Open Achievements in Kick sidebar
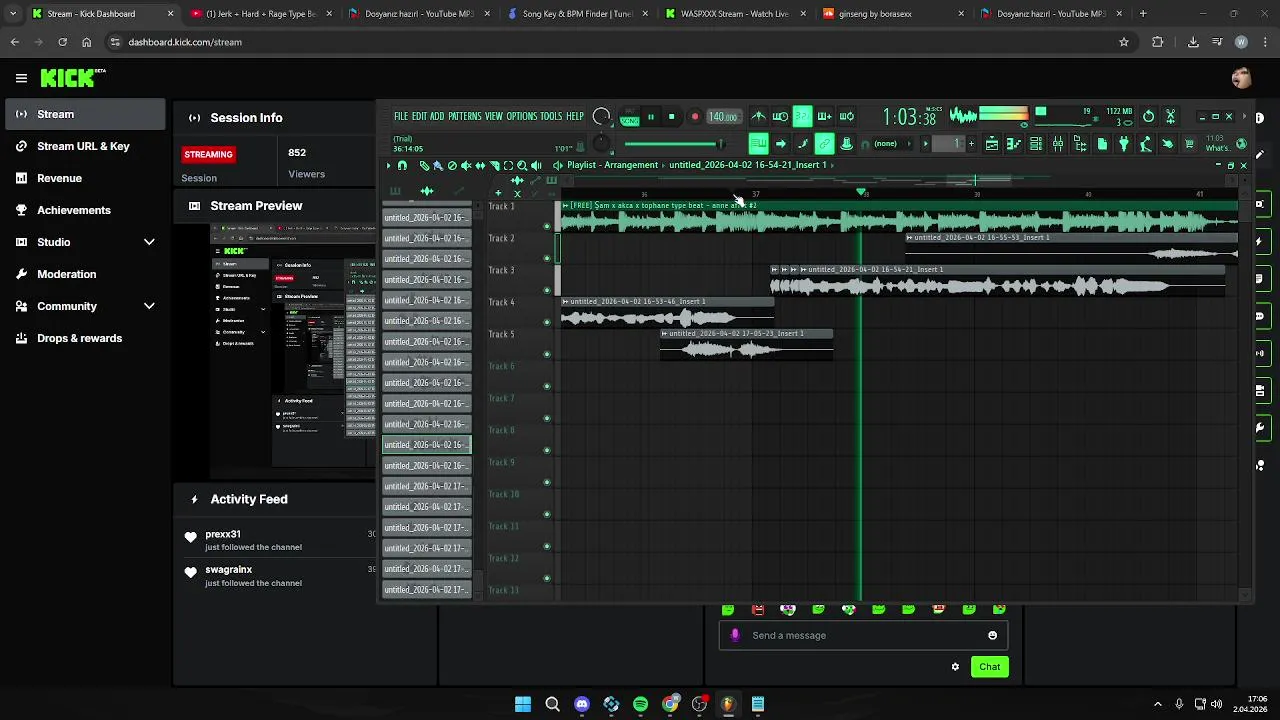Image resolution: width=1280 pixels, height=720 pixels. [74, 210]
